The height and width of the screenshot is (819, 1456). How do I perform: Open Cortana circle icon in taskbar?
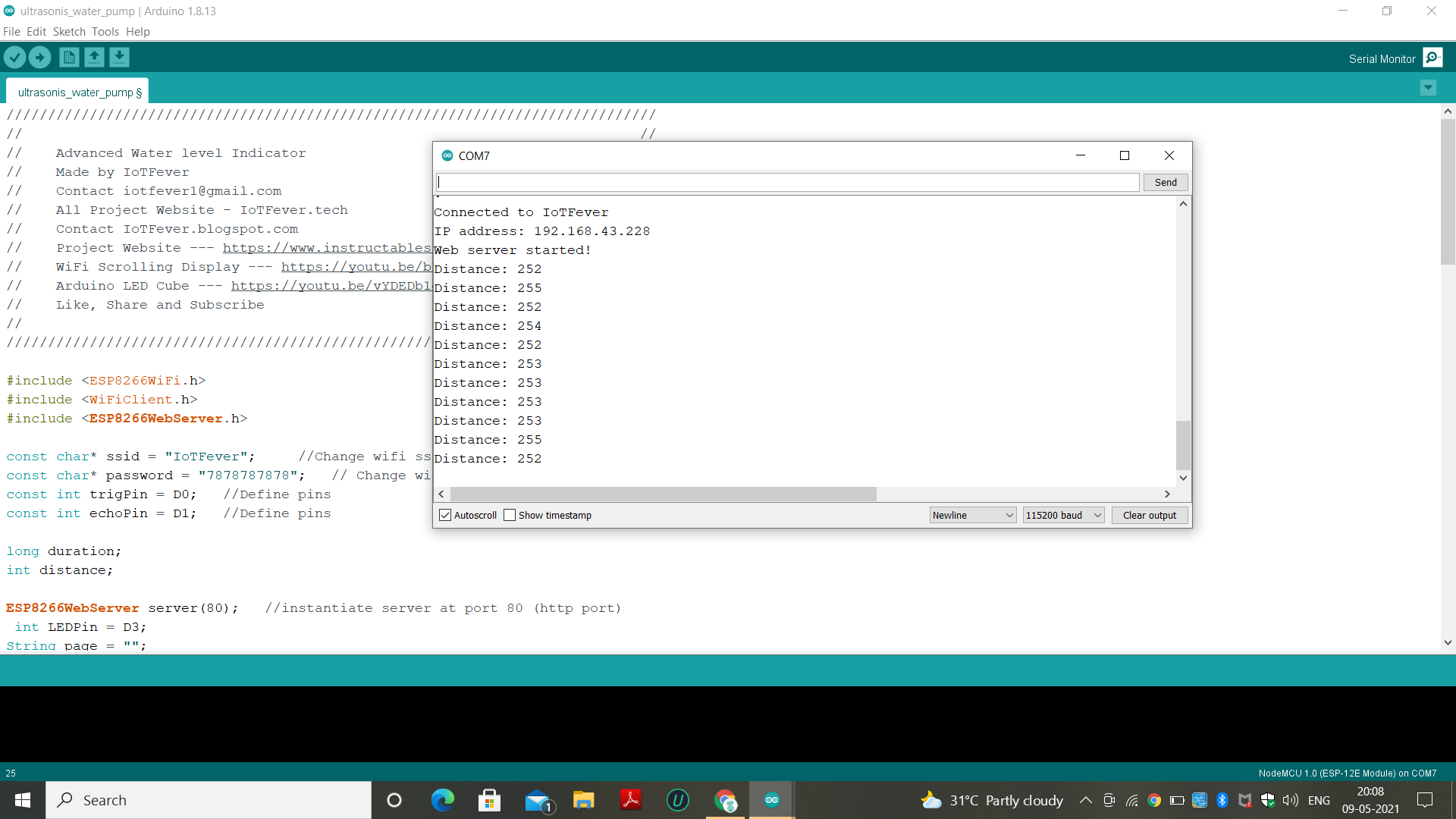[x=394, y=800]
